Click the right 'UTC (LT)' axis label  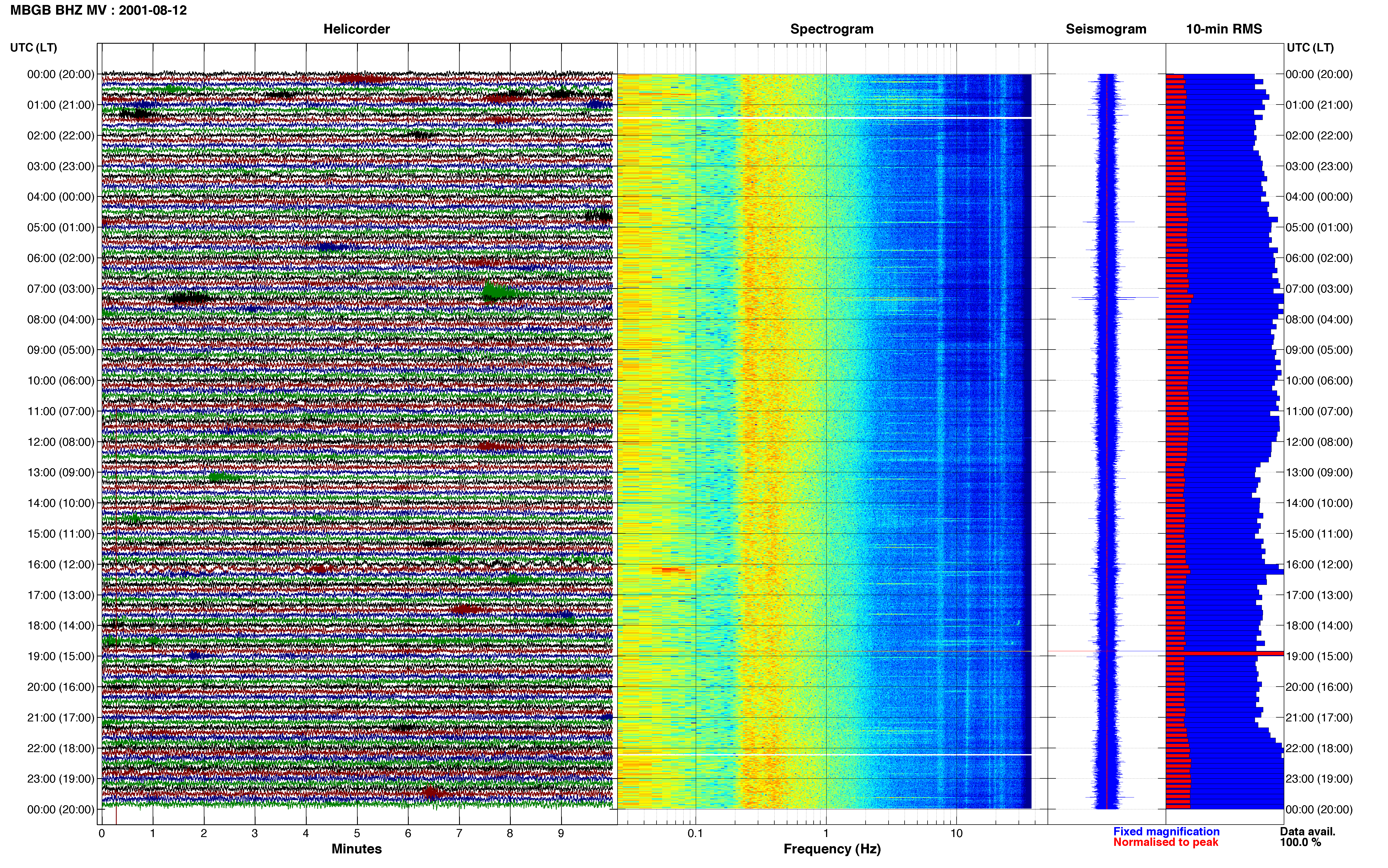click(x=1310, y=48)
